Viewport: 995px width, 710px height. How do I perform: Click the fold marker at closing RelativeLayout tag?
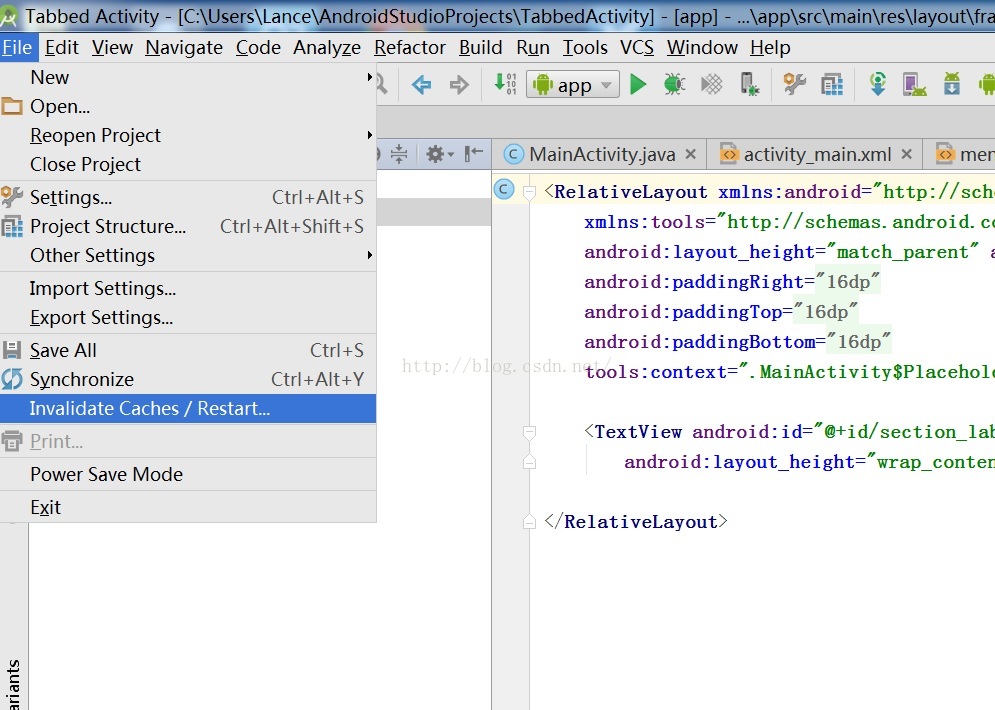[529, 522]
